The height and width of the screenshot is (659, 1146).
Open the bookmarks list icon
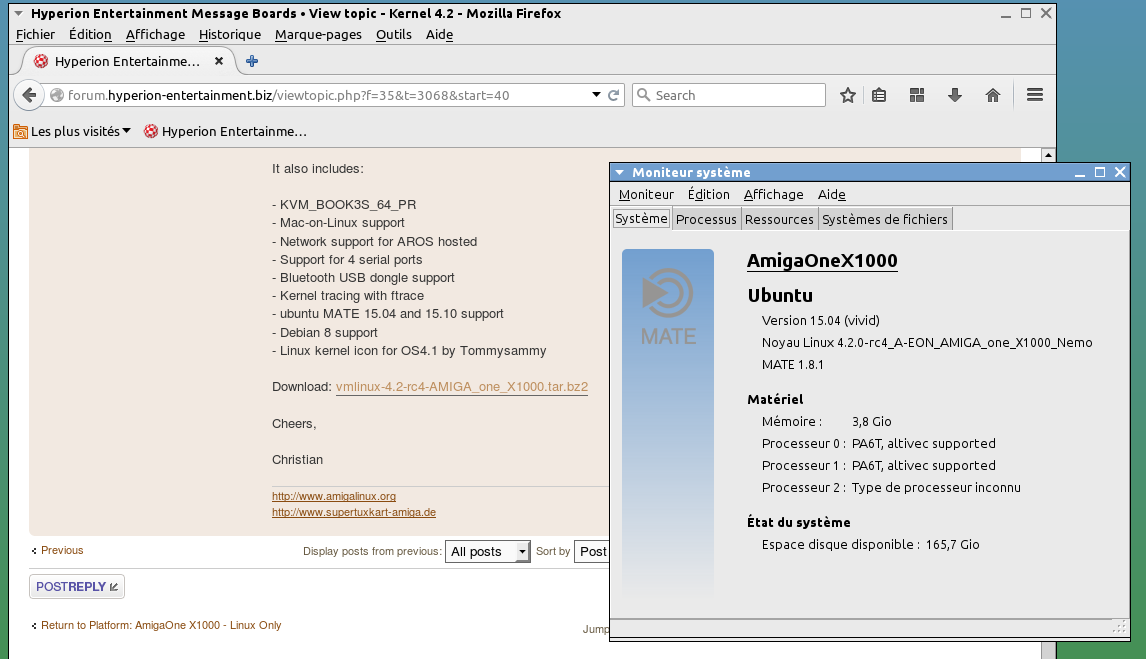pos(879,95)
